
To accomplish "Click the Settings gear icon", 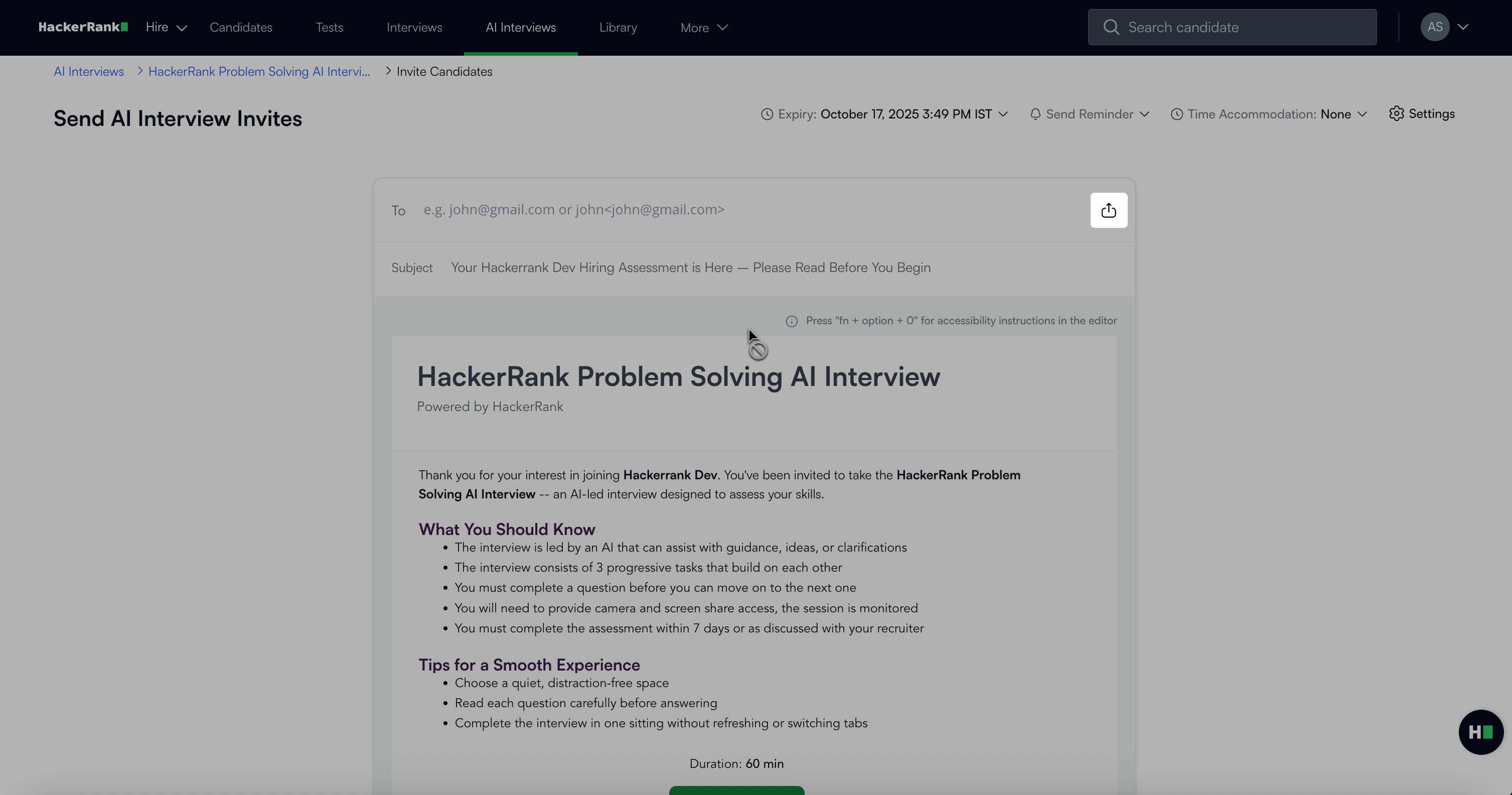I will coord(1397,113).
